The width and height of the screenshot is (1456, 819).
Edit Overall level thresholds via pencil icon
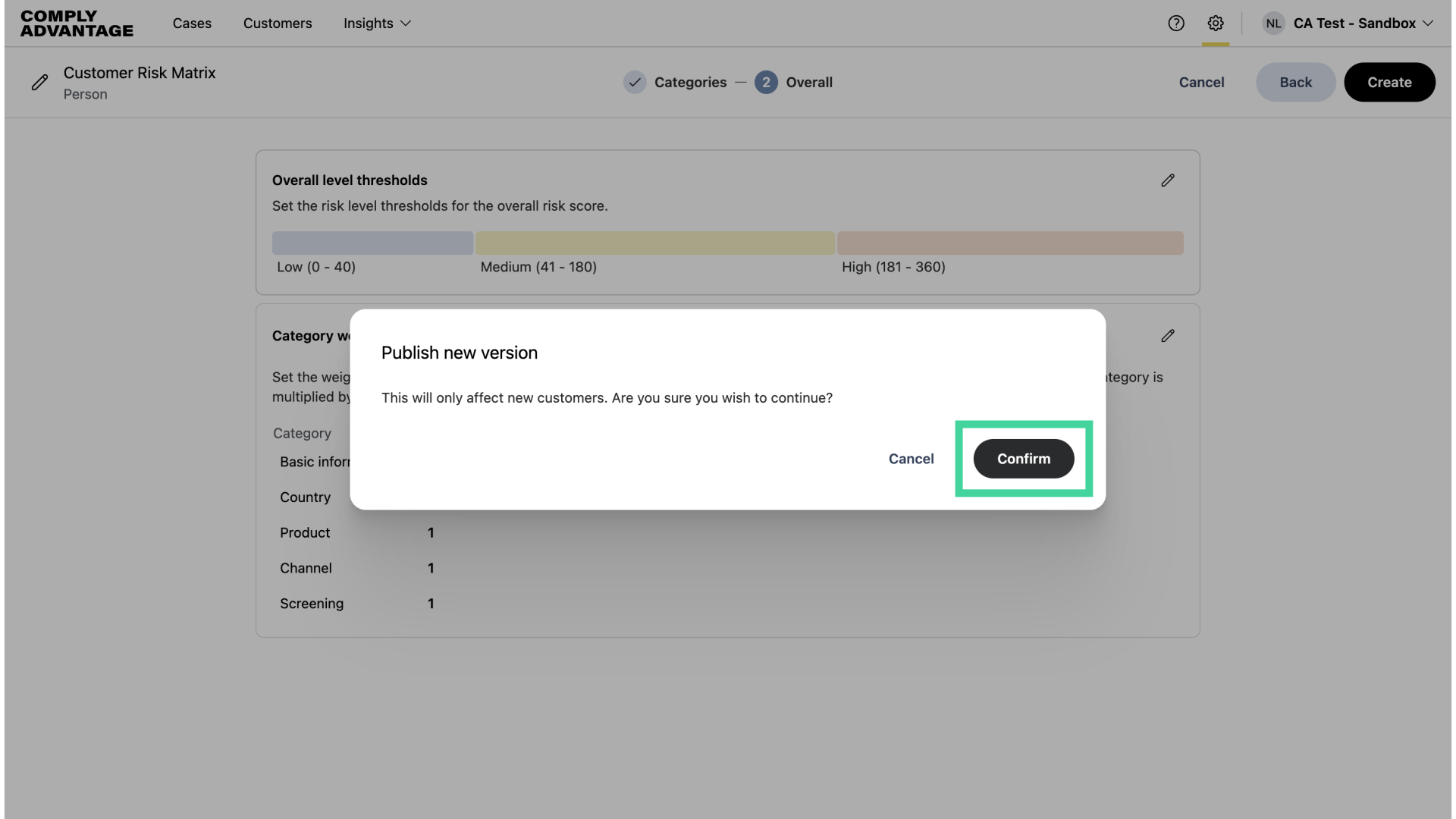point(1168,180)
